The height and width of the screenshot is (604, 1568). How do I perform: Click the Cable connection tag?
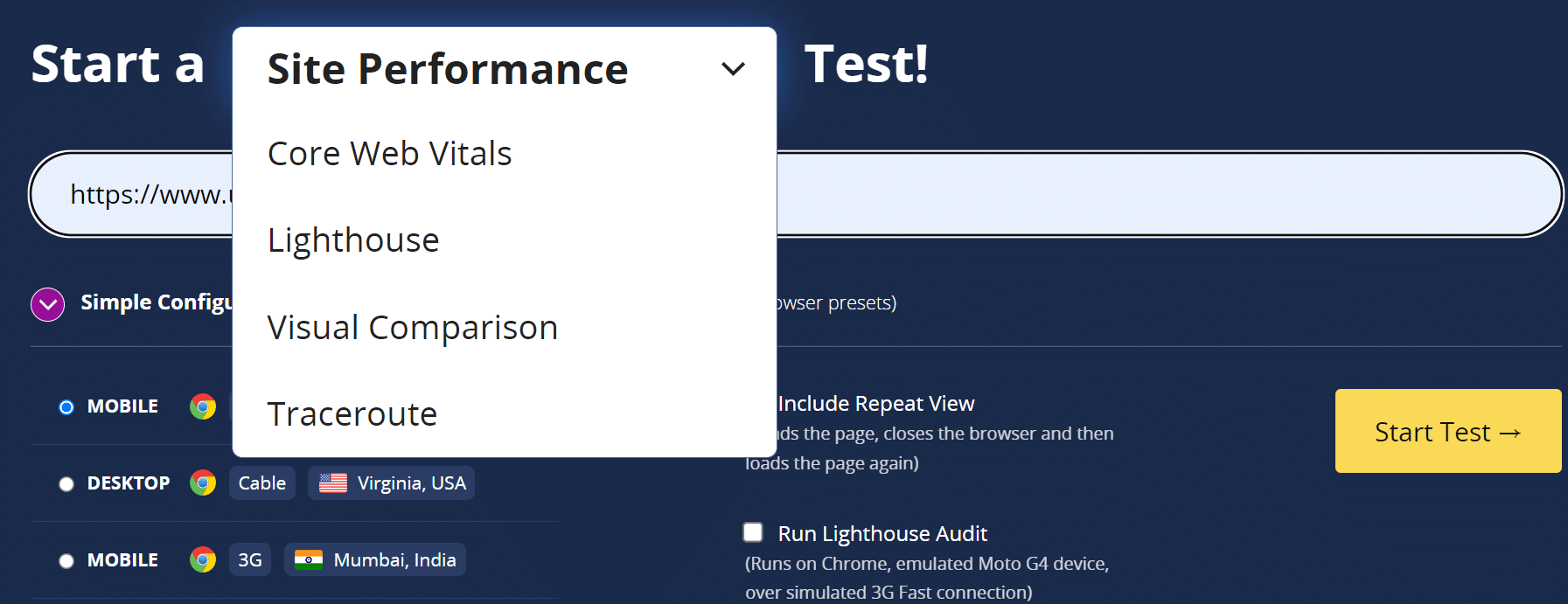(x=262, y=483)
